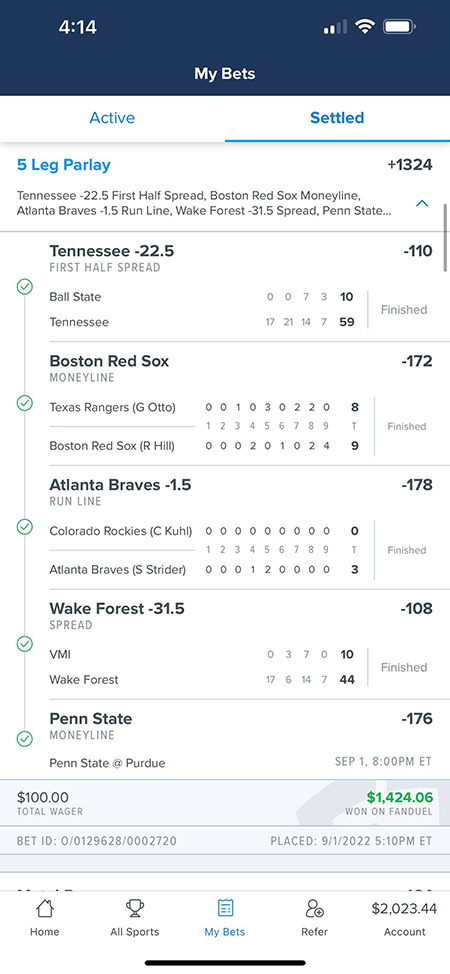This screenshot has height=974, width=450.
Task: Select the Settled tab
Action: point(338,117)
